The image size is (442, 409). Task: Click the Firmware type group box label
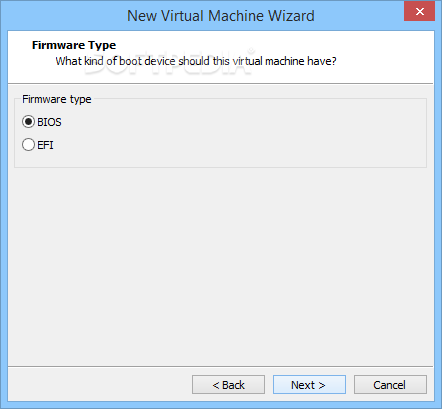point(57,99)
